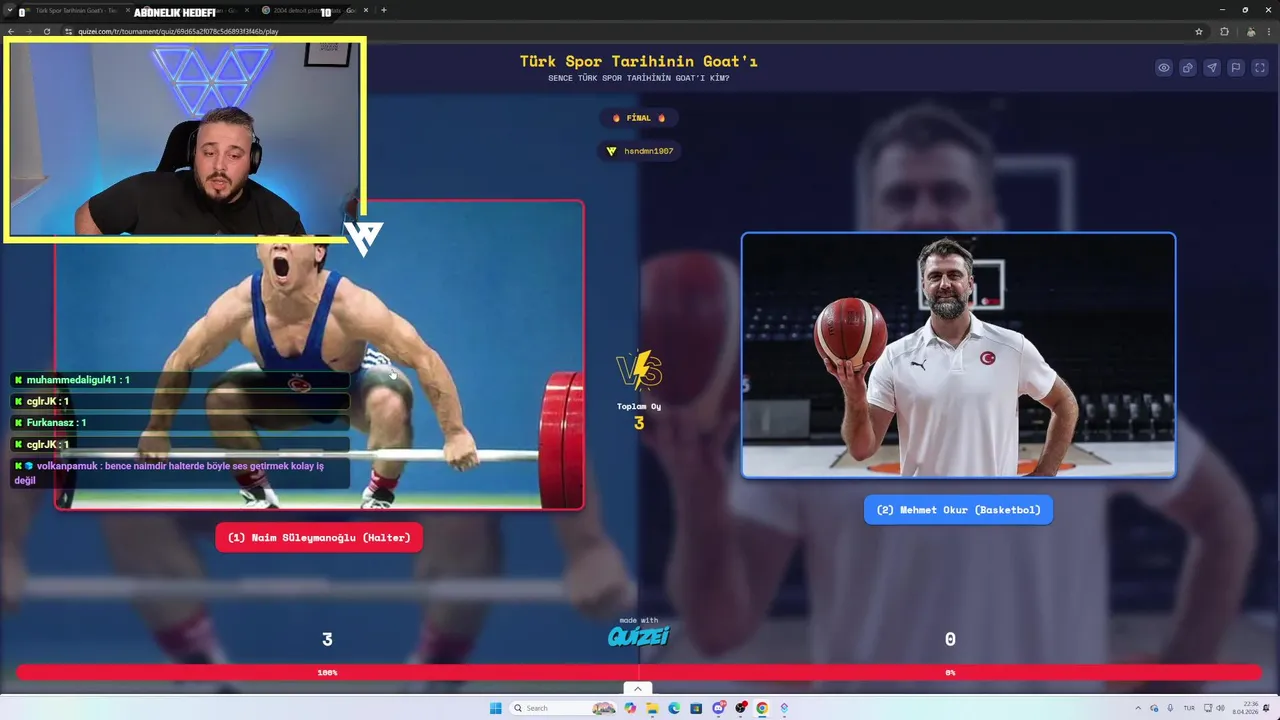Click the site info icon beside the URL
1280x720 pixels.
coord(69,31)
